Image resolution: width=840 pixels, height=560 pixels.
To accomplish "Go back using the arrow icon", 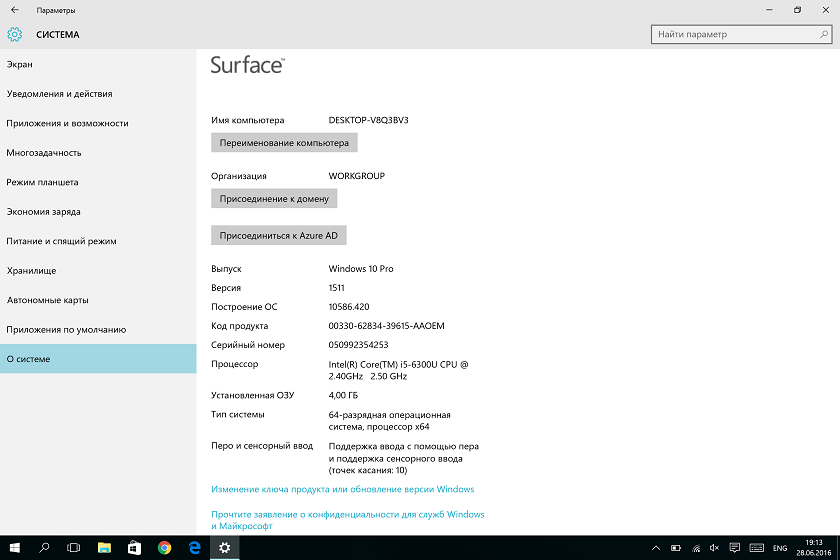I will point(14,10).
